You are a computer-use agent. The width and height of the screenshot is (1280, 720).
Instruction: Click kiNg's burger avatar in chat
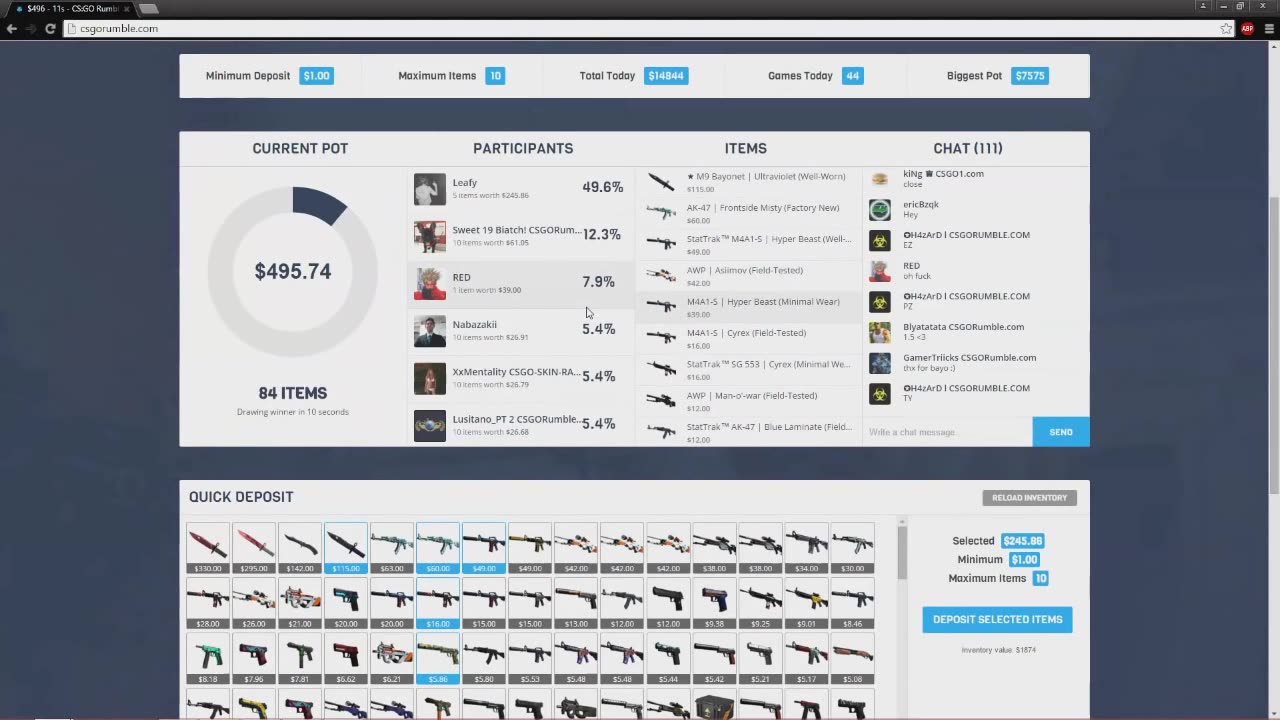tap(880, 179)
